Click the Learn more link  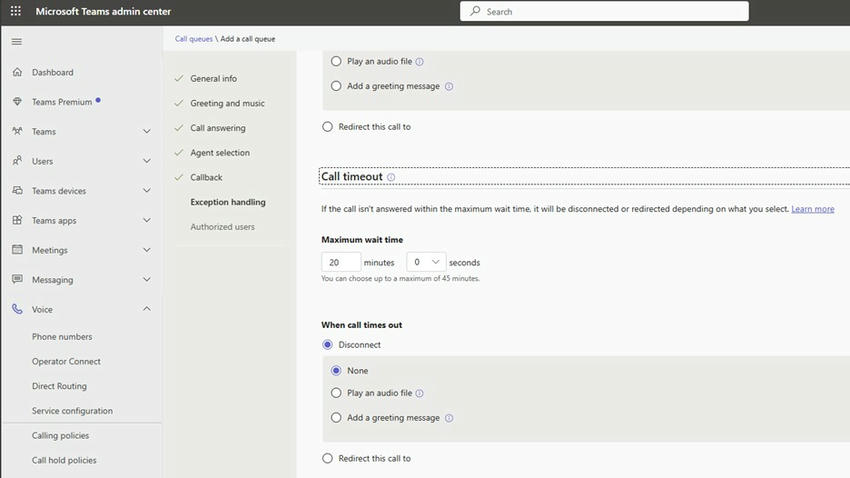pyautogui.click(x=812, y=209)
